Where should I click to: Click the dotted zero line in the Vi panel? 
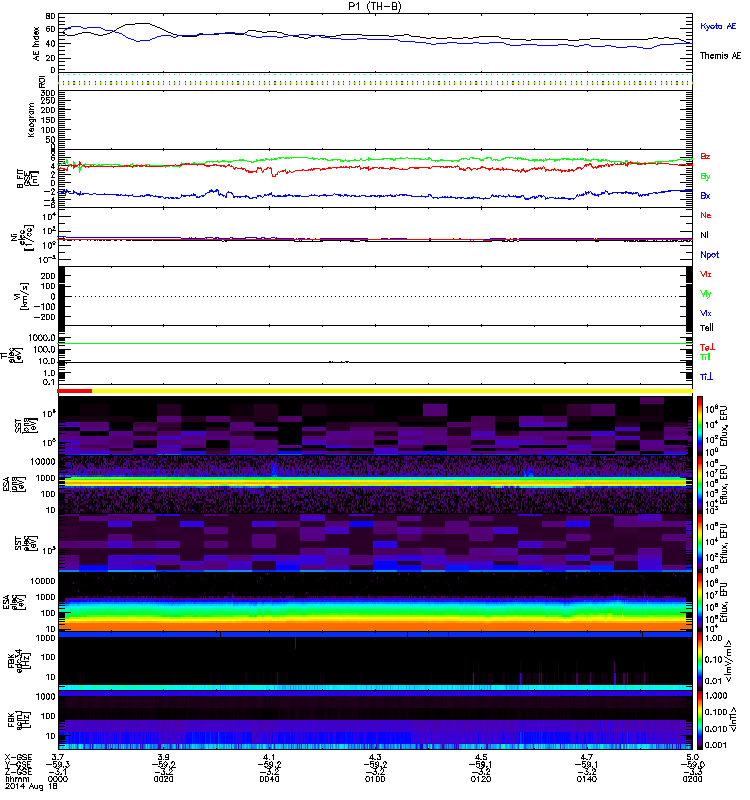point(375,296)
